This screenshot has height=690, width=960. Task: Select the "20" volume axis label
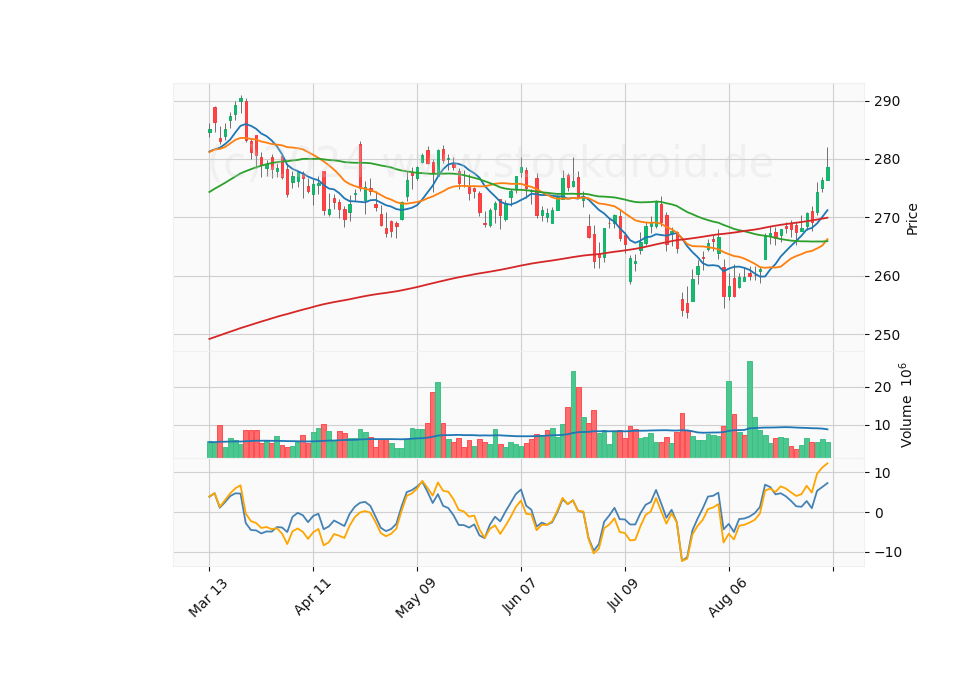[x=883, y=388]
